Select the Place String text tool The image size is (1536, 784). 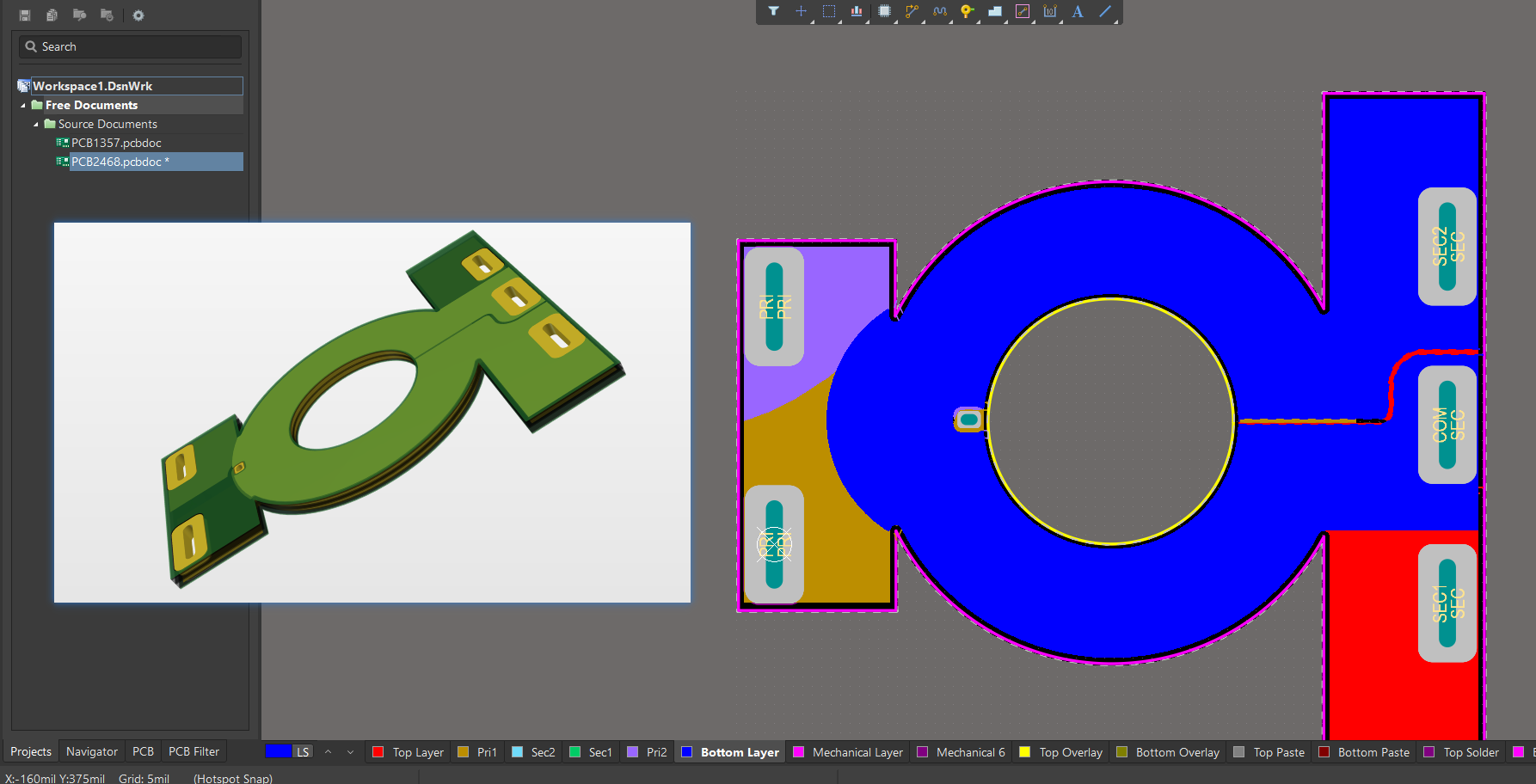pyautogui.click(x=1077, y=11)
